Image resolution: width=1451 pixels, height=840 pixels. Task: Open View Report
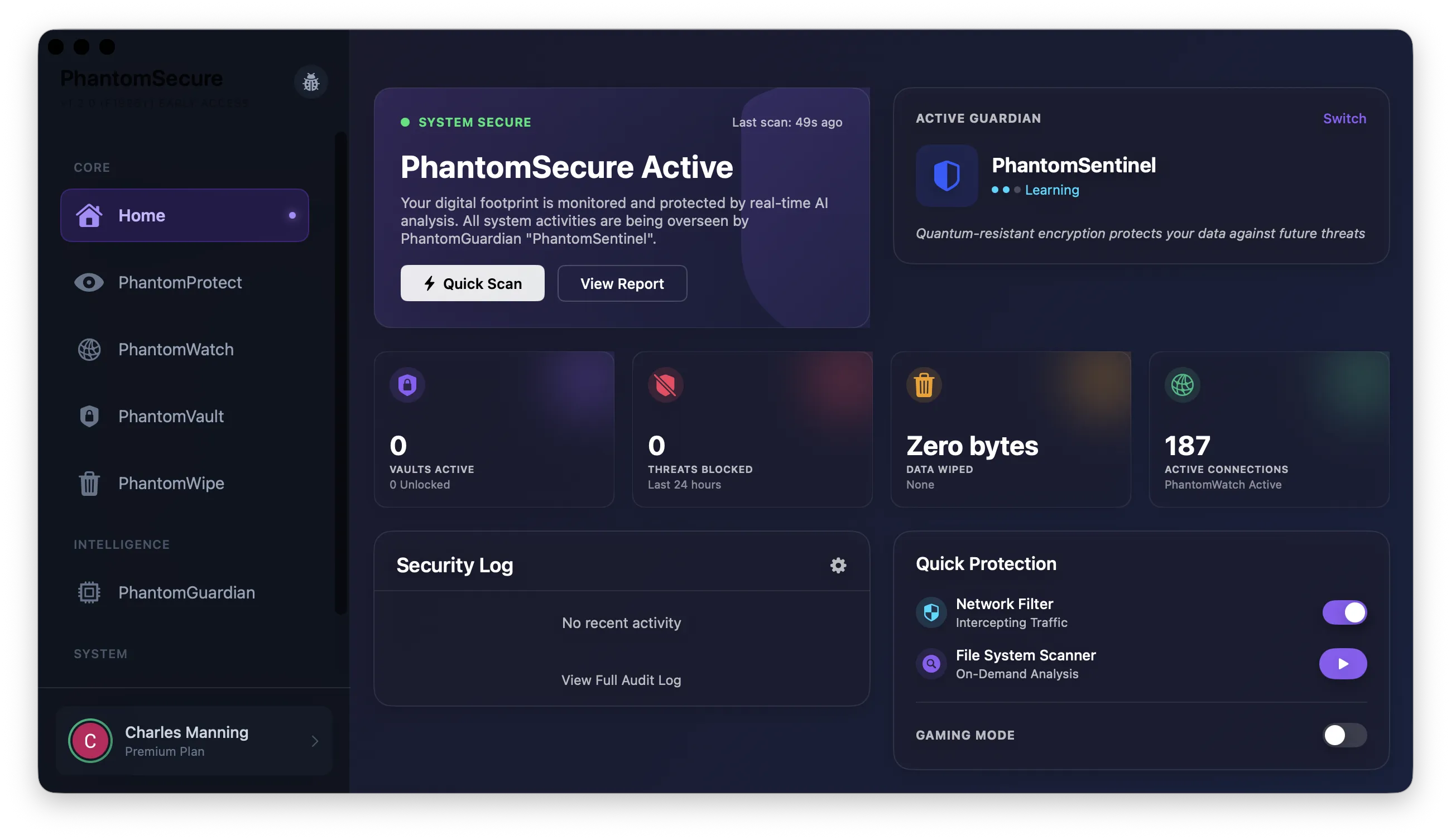tap(622, 283)
